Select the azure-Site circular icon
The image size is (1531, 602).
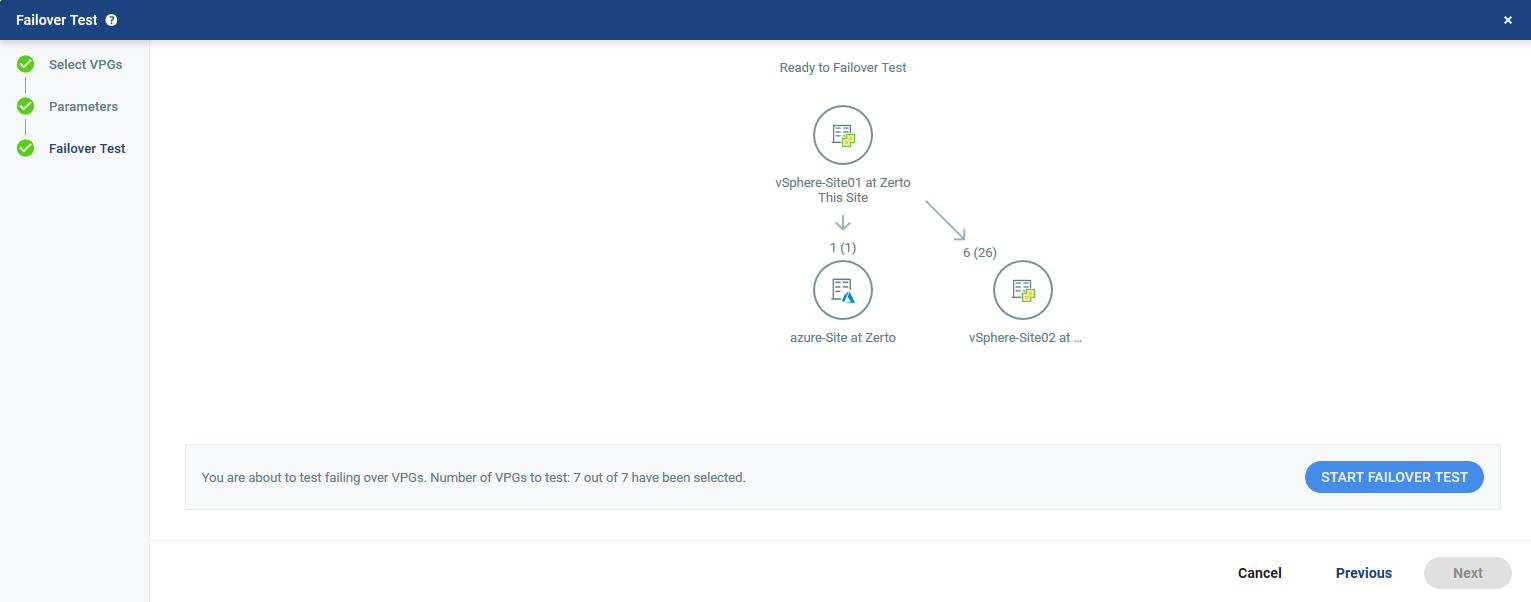pyautogui.click(x=843, y=290)
